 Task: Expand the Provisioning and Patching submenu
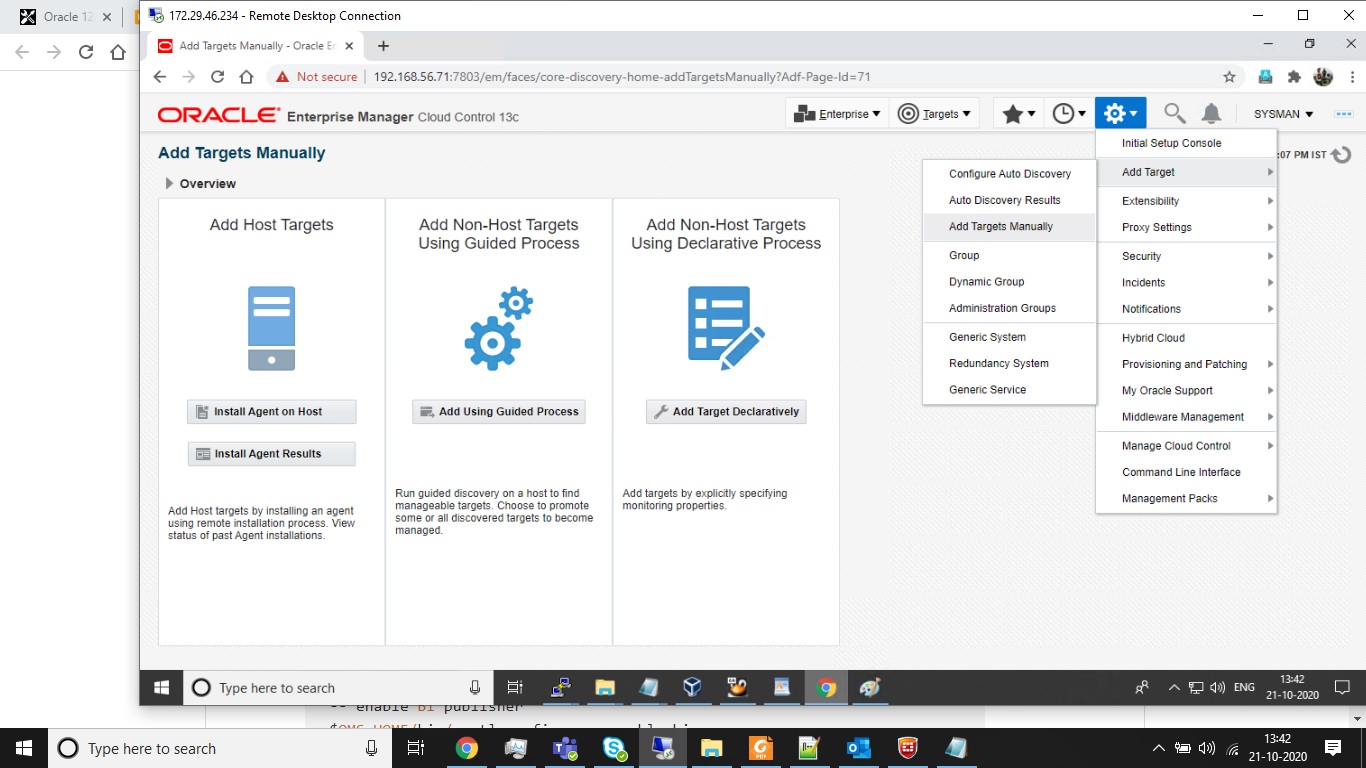pyautogui.click(x=1186, y=364)
